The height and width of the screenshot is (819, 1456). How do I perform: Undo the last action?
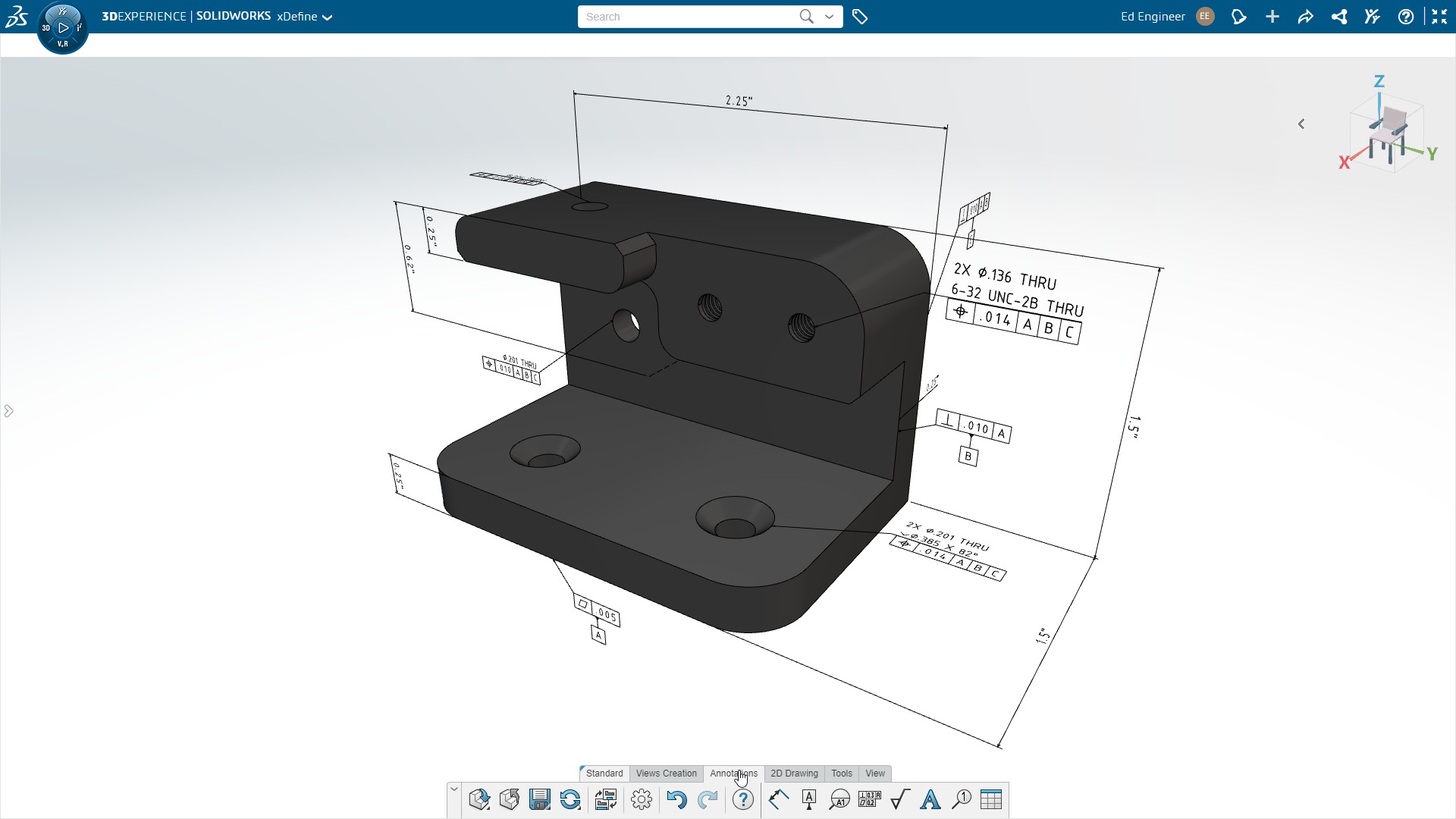tap(677, 799)
